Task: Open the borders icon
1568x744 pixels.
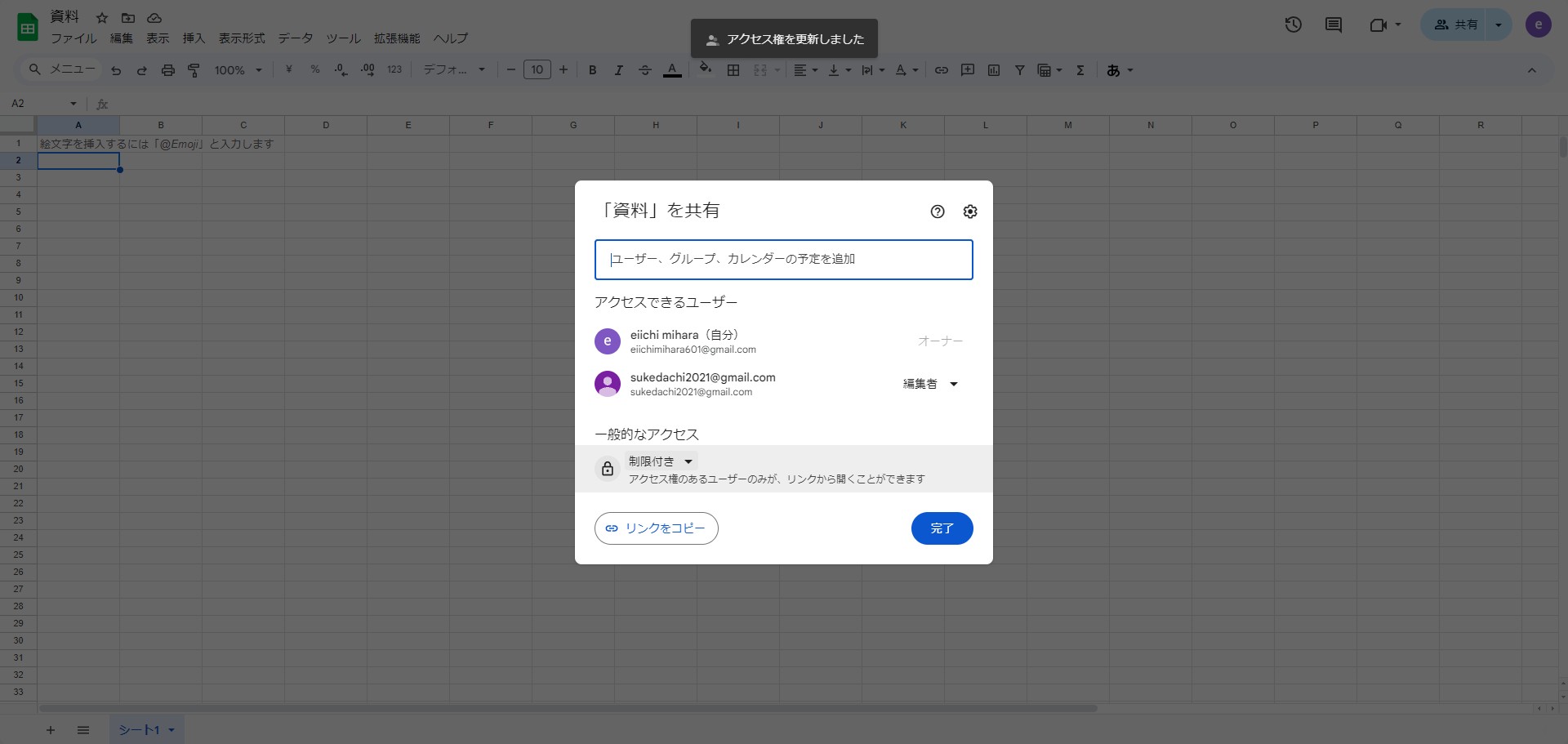Action: tap(733, 70)
